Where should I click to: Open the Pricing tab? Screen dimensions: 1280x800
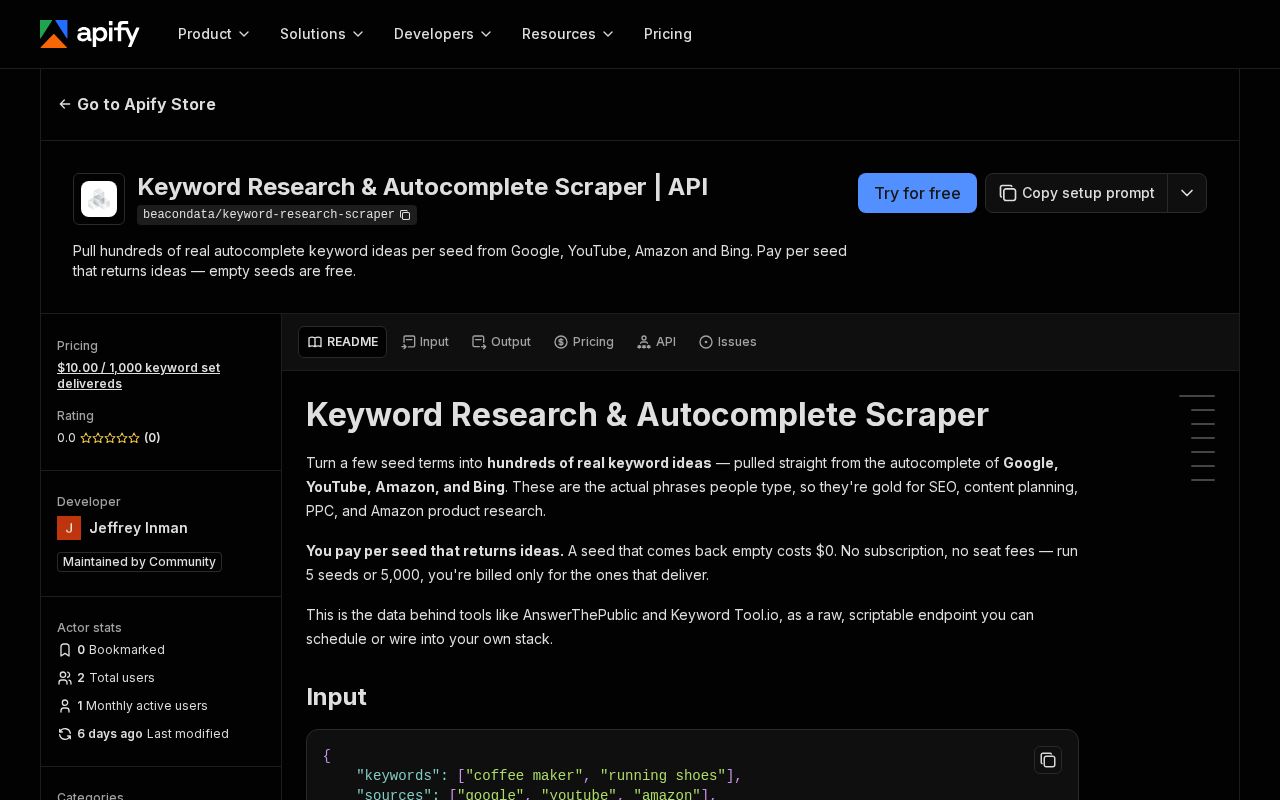[584, 342]
